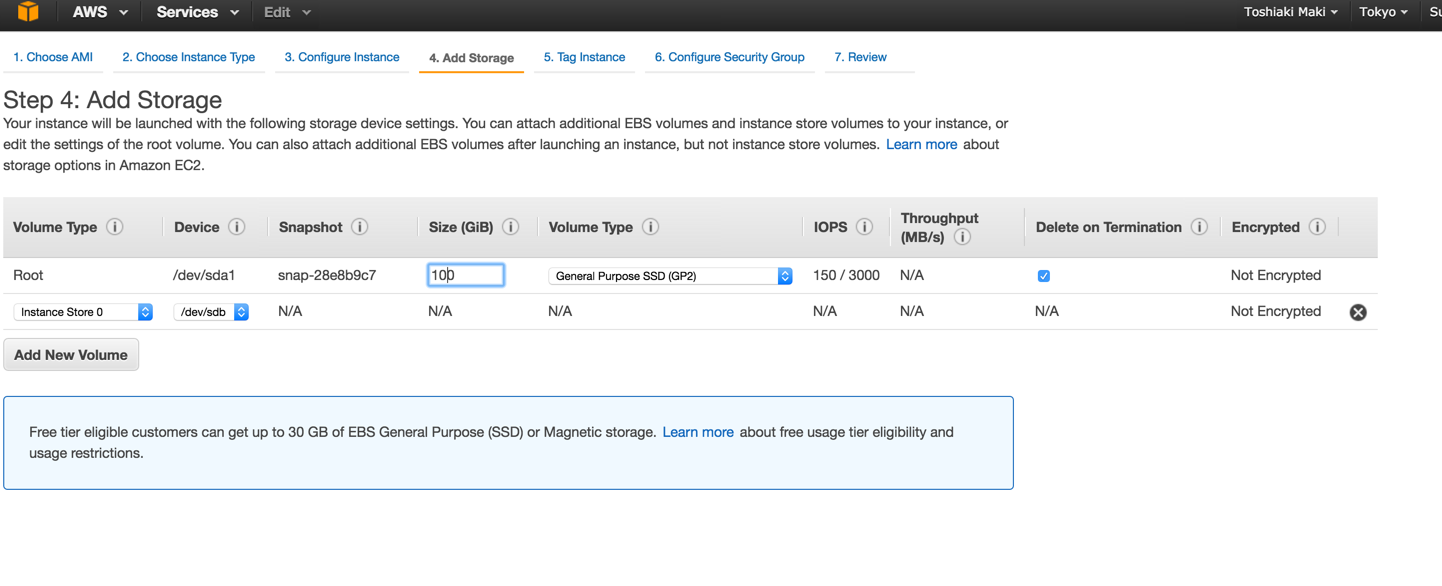Click info icon beside Encrypted column header

1317,227
